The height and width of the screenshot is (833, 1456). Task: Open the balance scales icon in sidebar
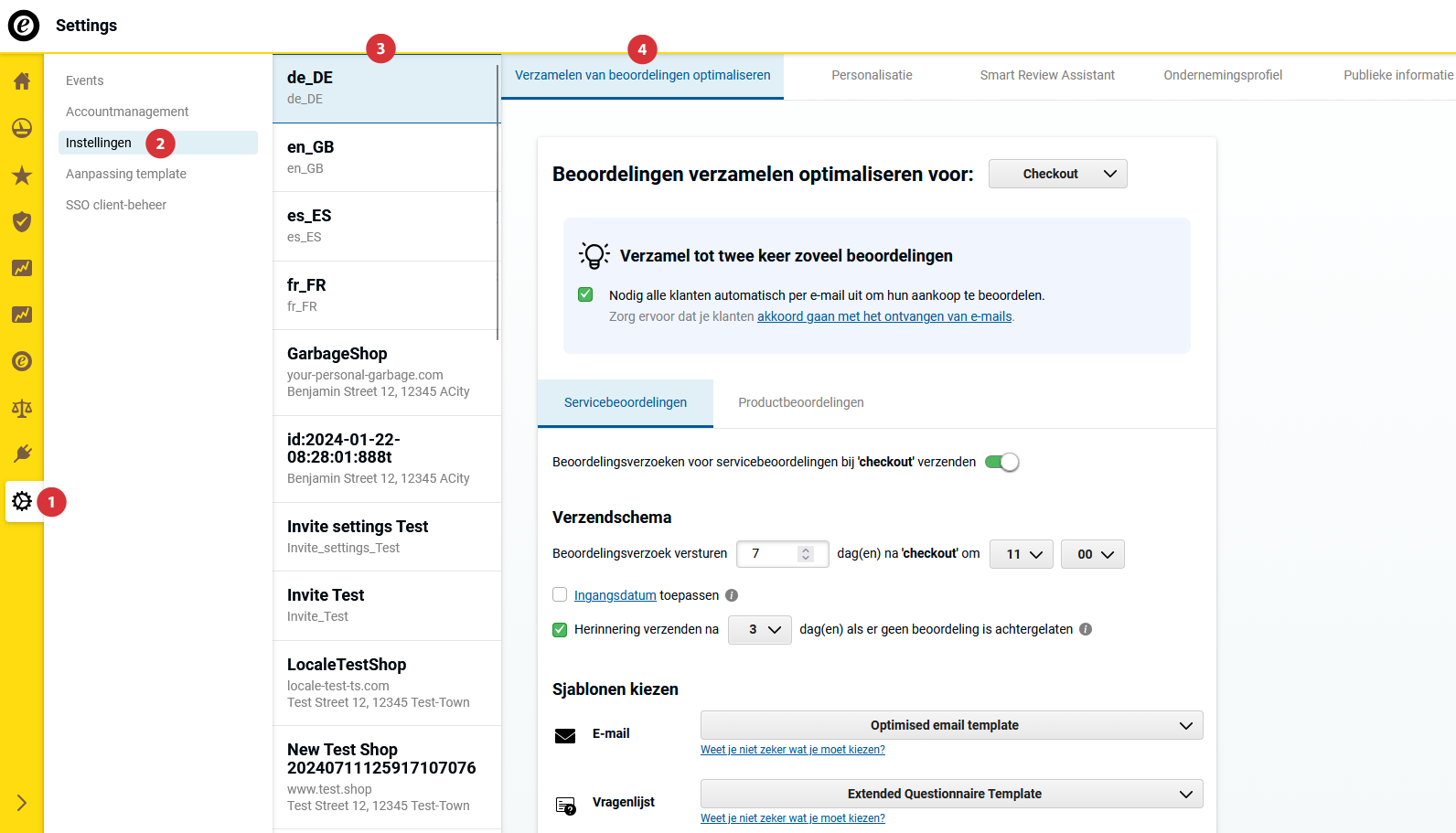click(x=22, y=408)
